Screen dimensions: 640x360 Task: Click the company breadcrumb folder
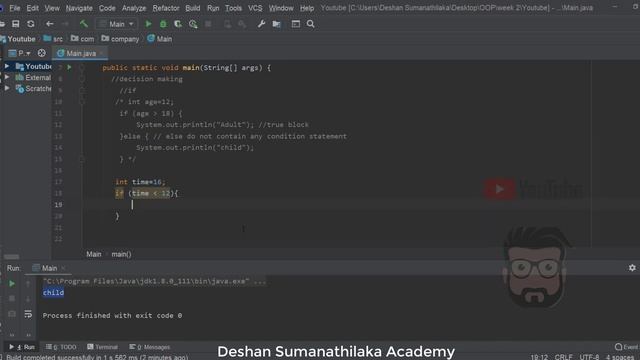[x=120, y=39]
